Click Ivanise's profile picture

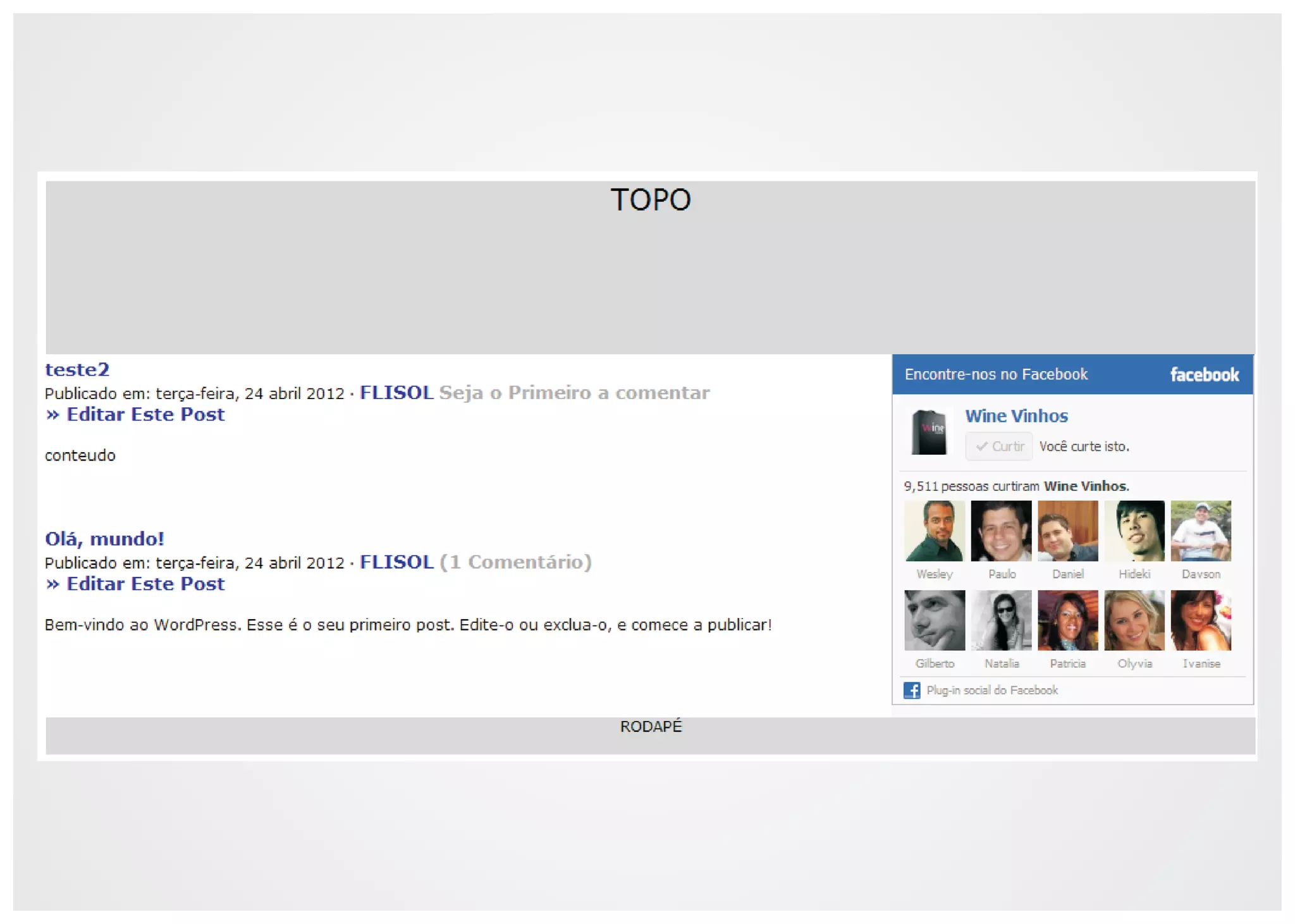click(1200, 620)
